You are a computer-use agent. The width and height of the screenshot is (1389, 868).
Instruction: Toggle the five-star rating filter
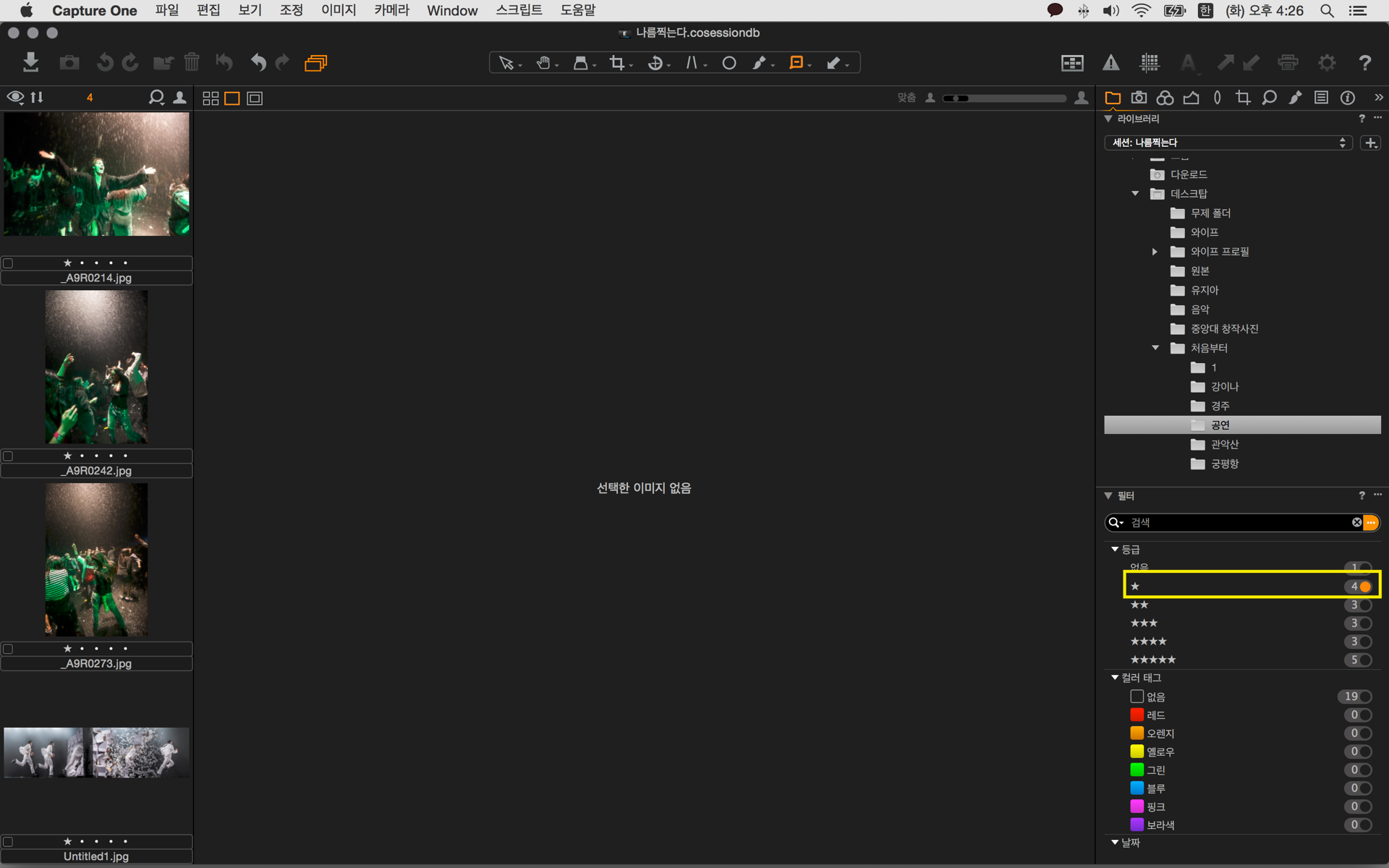[1364, 660]
